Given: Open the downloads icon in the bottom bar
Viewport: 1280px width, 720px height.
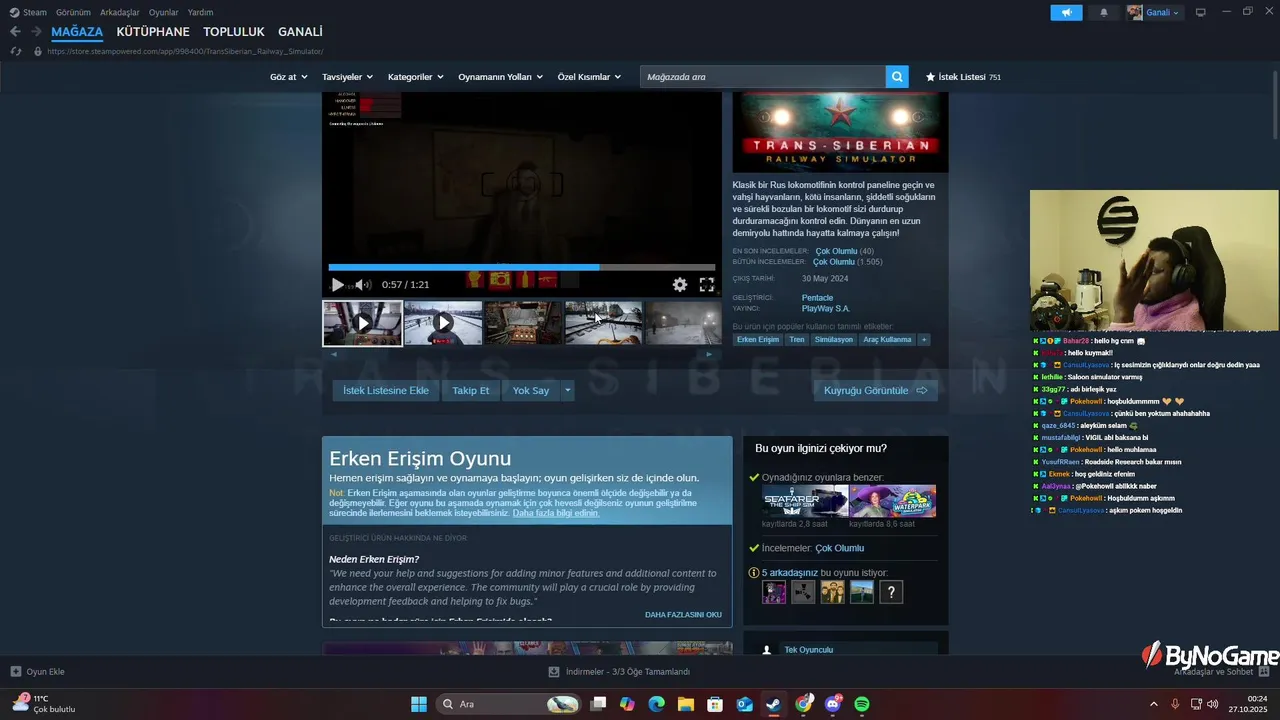Looking at the screenshot, I should click(554, 671).
